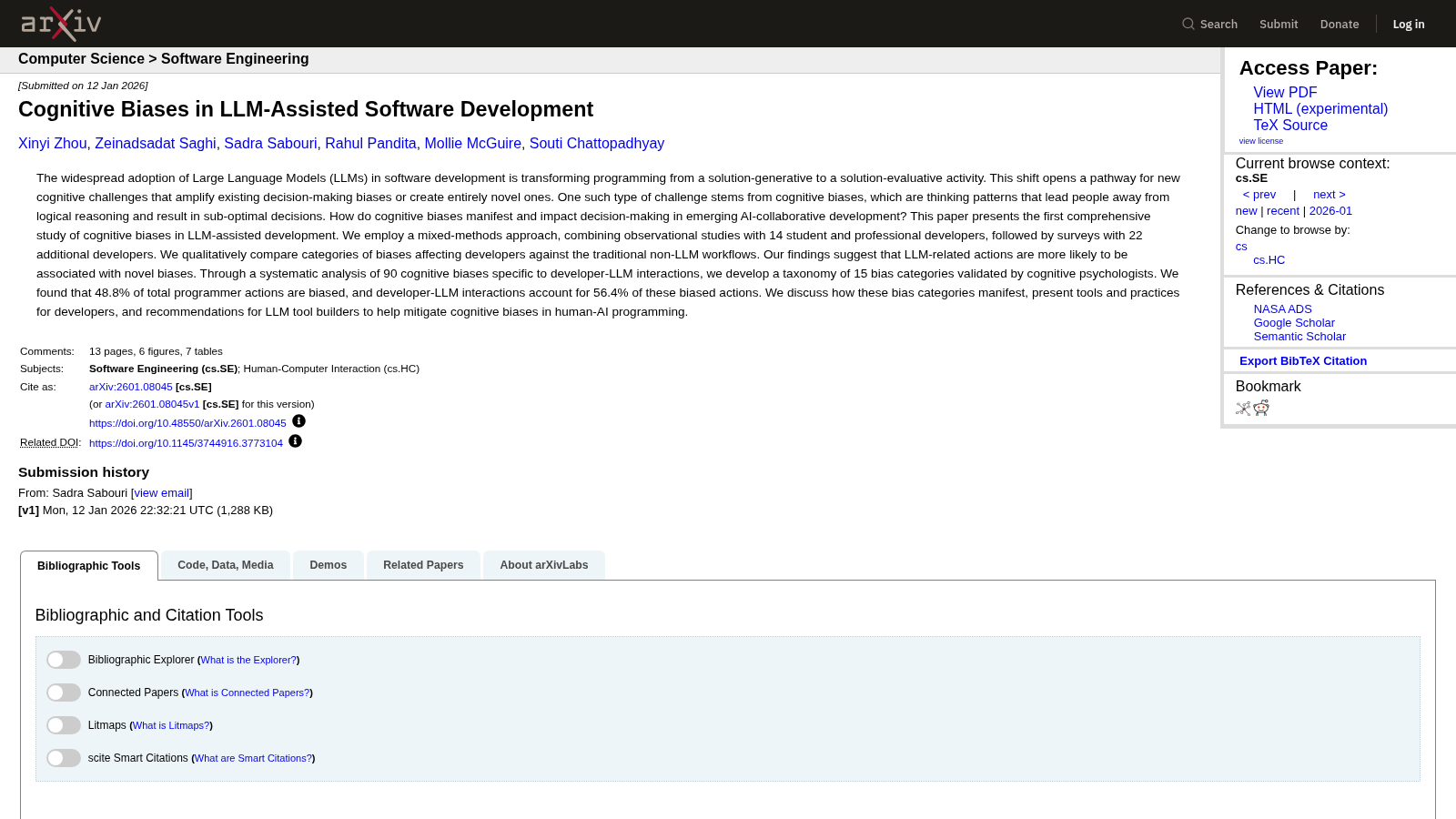Open author Mollie McGuire link
The width and height of the screenshot is (1456, 819).
coord(473,144)
